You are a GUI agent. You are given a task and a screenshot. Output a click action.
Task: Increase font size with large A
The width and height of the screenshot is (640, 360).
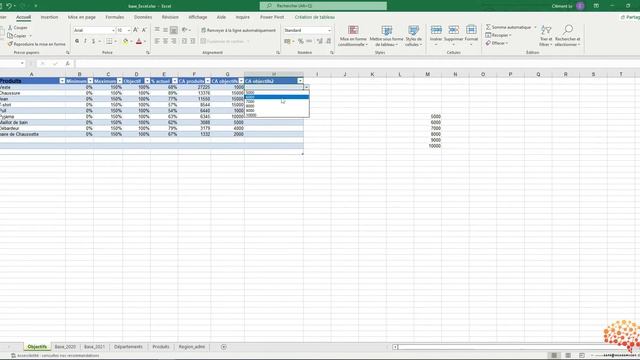[136, 30]
